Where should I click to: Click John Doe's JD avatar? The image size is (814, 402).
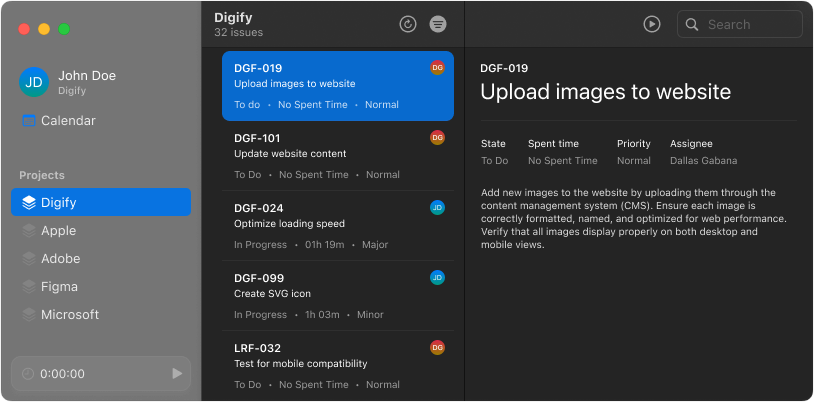34,82
